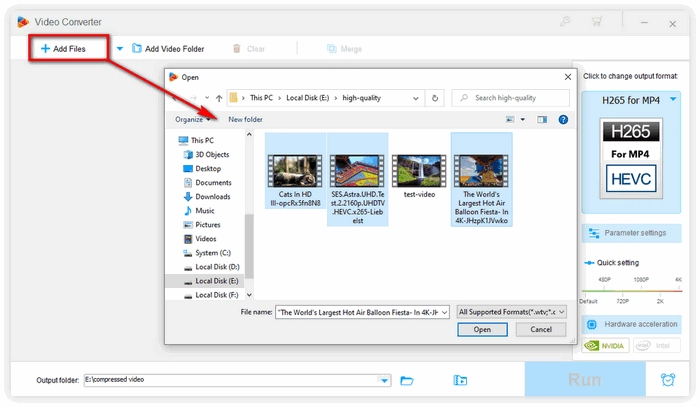Screen dimensions: 700x407
Task: Open 3D Objects in navigation tree
Action: (206, 154)
